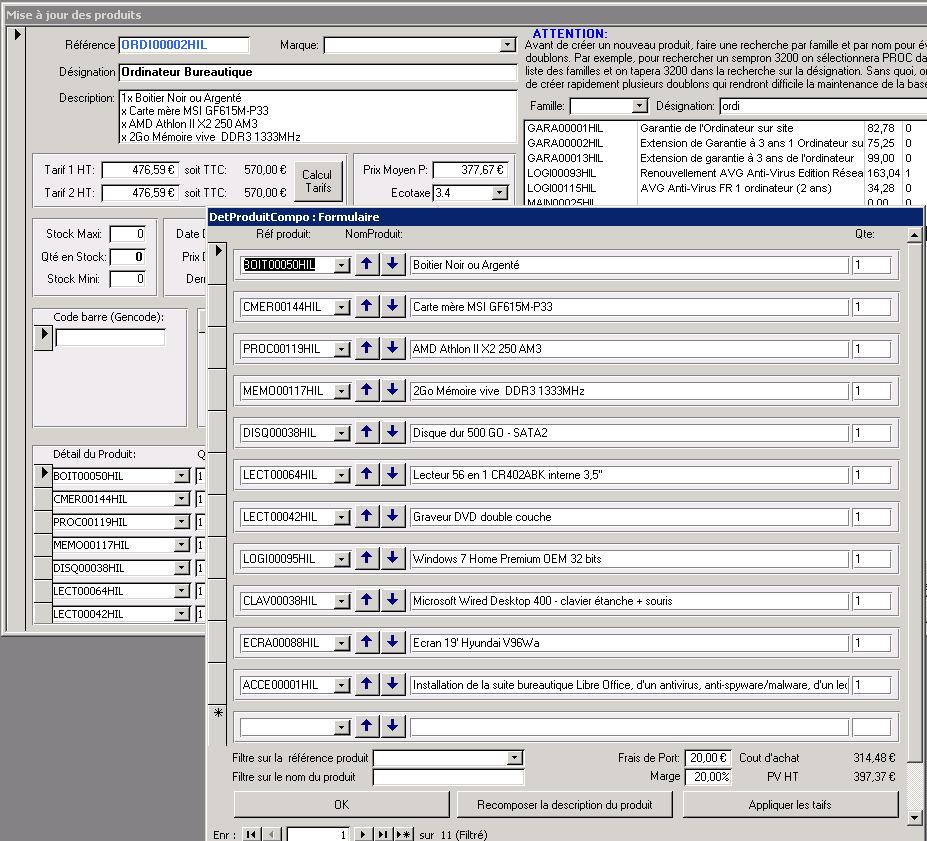This screenshot has width=927, height=841.
Task: Move ACCE00001HIL installation row down
Action: pos(393,684)
